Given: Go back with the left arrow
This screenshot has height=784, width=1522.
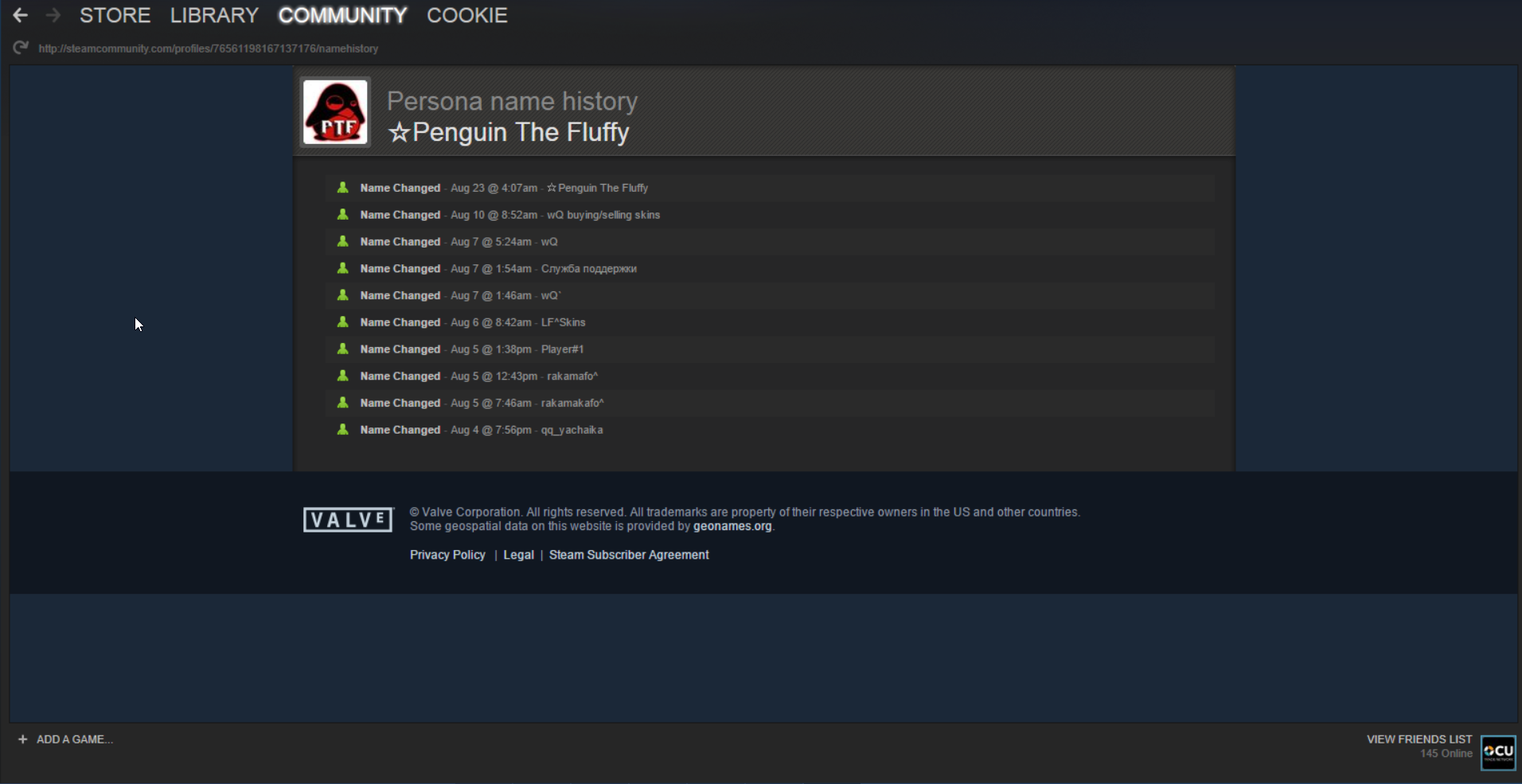Looking at the screenshot, I should click(21, 15).
